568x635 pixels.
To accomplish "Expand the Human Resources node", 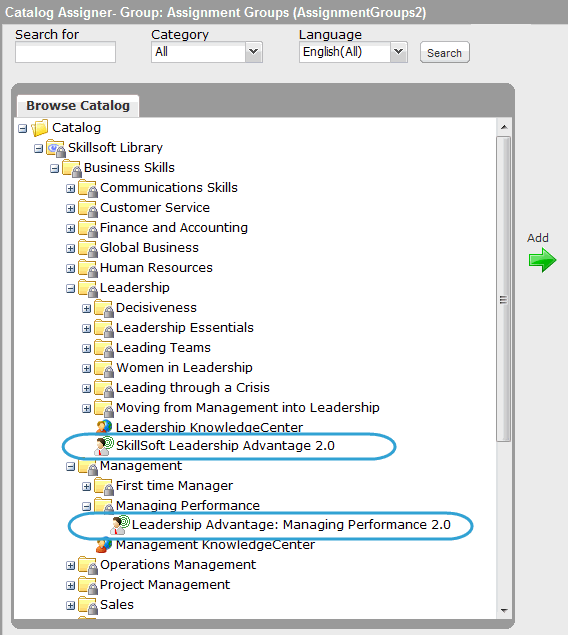I will [70, 268].
